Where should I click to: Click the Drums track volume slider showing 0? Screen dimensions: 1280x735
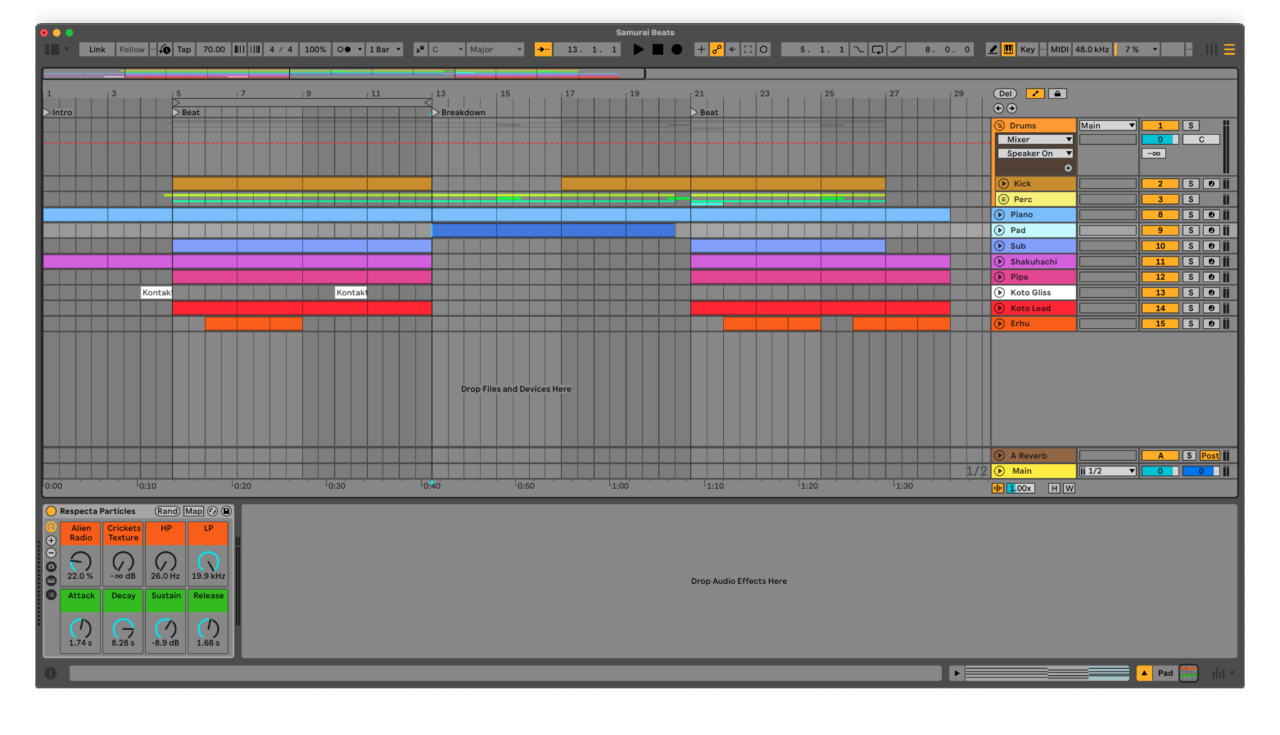[x=1160, y=140]
